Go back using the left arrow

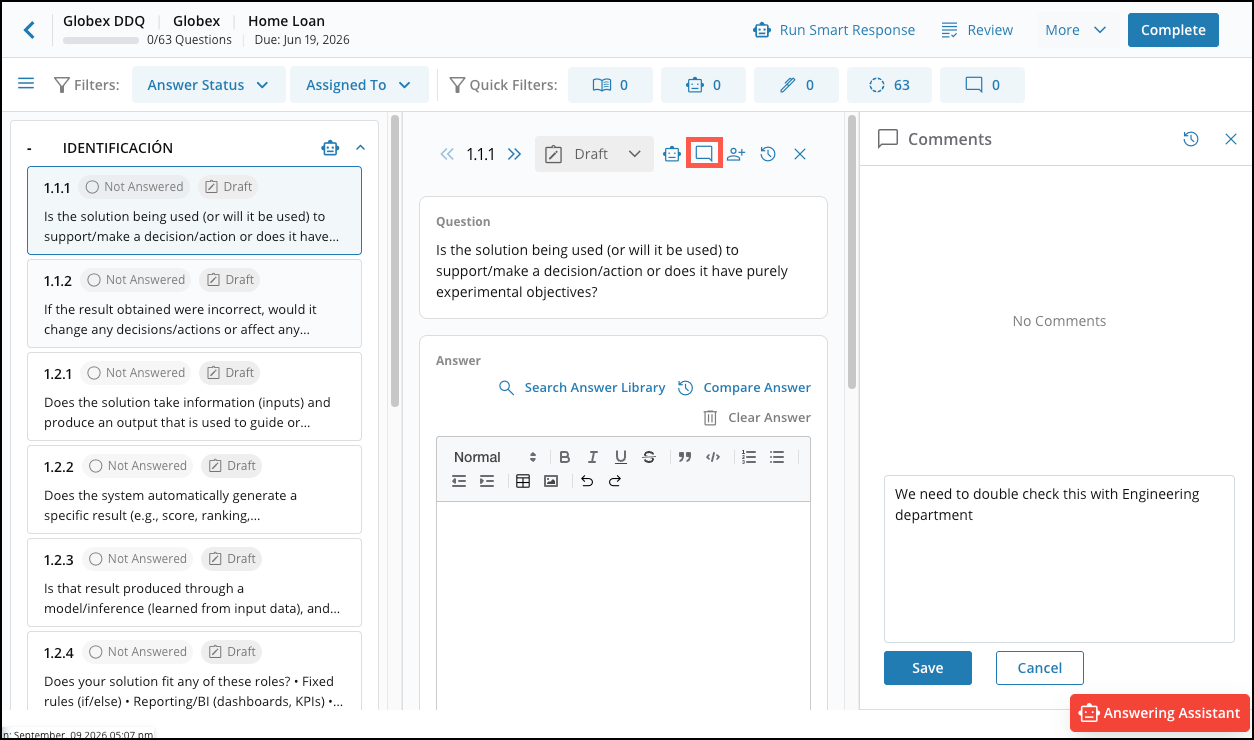tap(29, 30)
